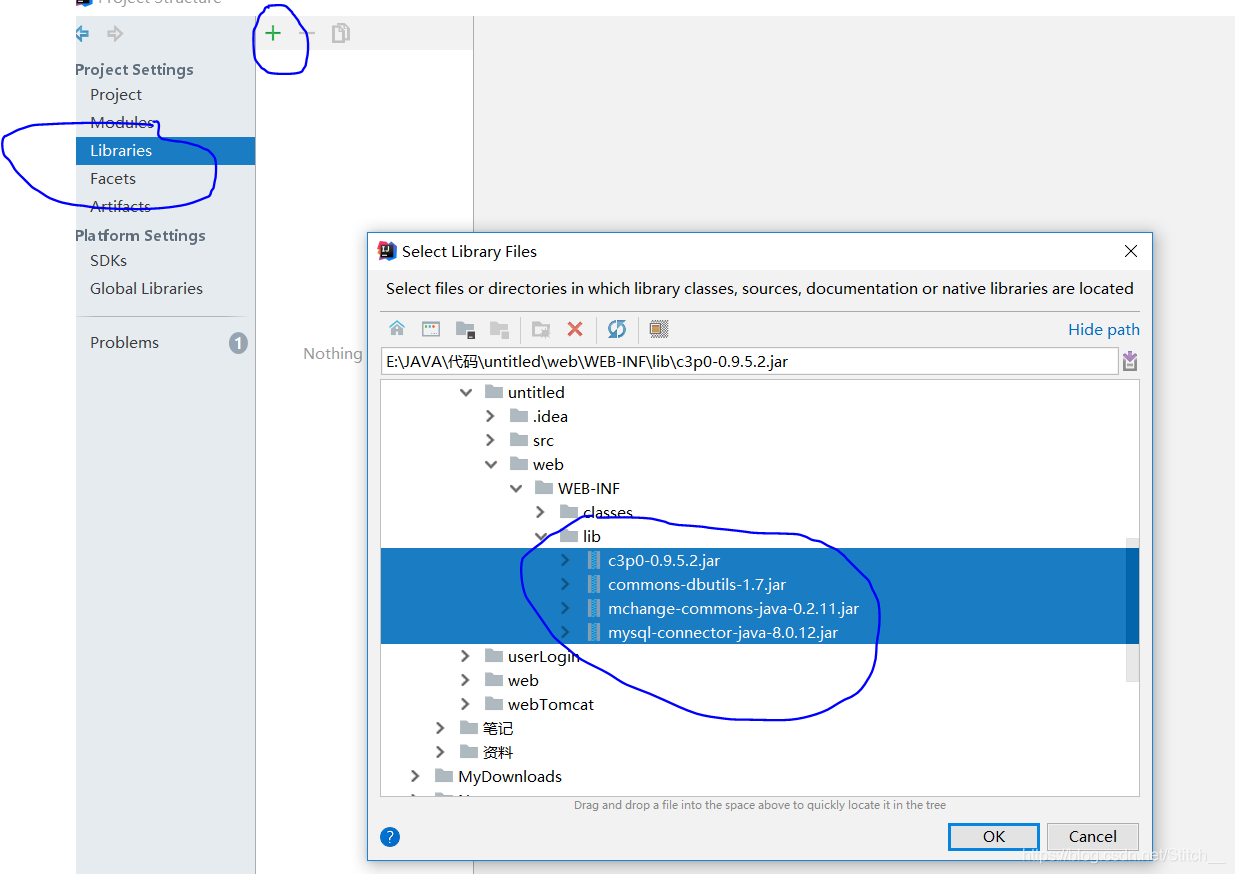Collapse the WEB-INF folder
Viewport: 1235px width, 874px height.
click(515, 488)
